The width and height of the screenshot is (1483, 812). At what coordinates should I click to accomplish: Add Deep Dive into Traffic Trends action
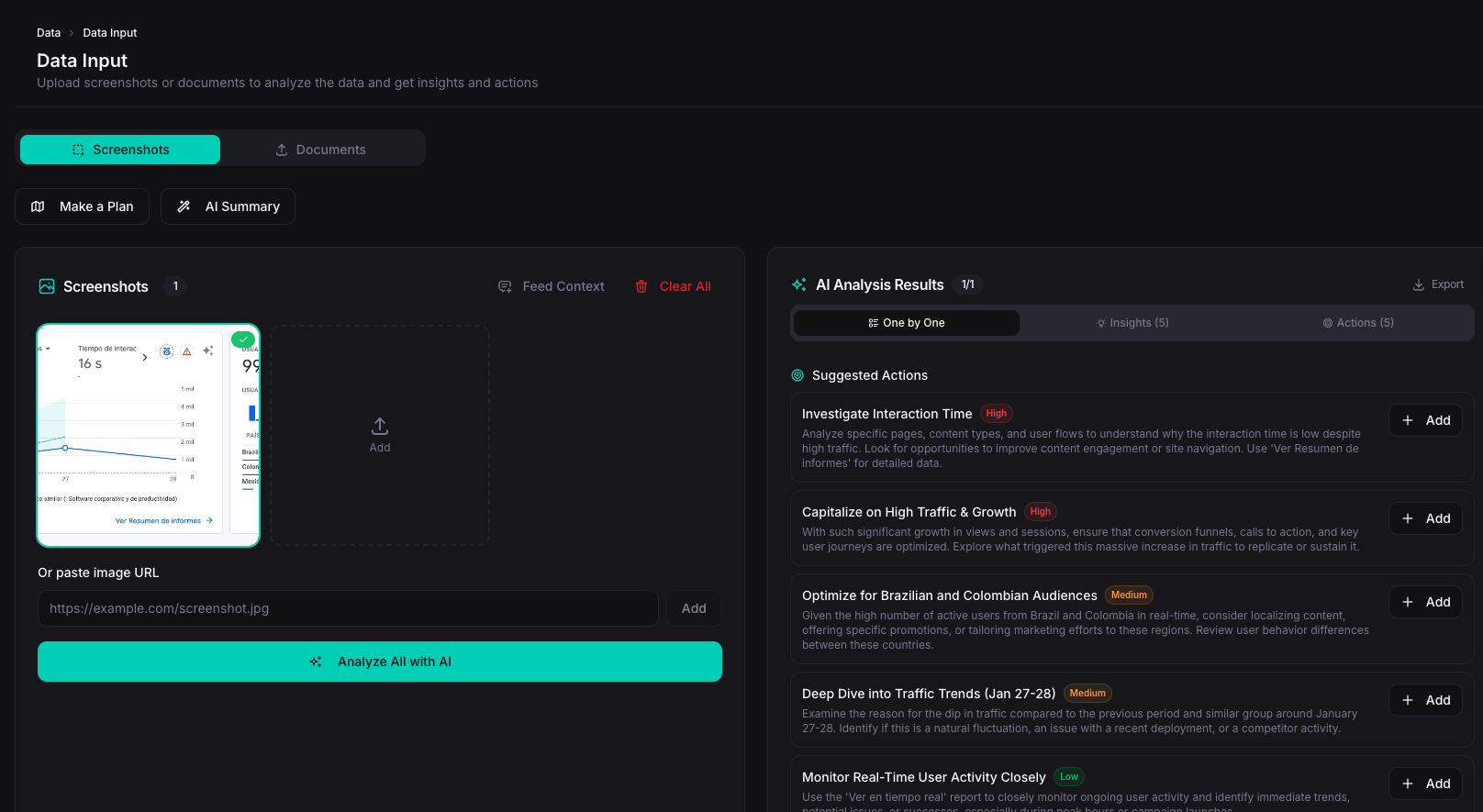[x=1425, y=700]
